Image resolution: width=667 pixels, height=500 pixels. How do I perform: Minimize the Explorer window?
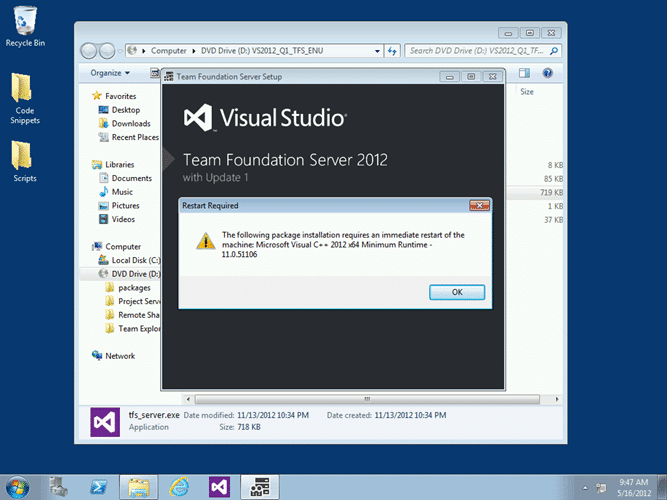point(508,33)
